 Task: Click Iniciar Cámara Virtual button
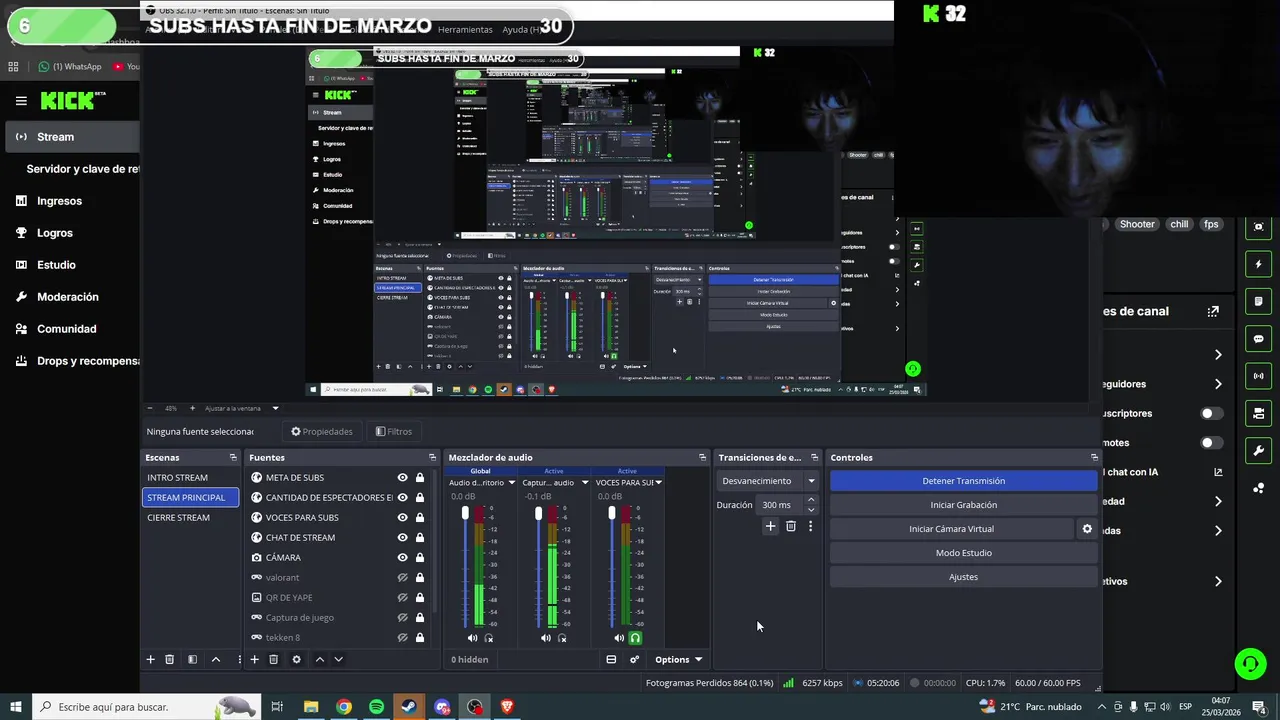pyautogui.click(x=951, y=529)
